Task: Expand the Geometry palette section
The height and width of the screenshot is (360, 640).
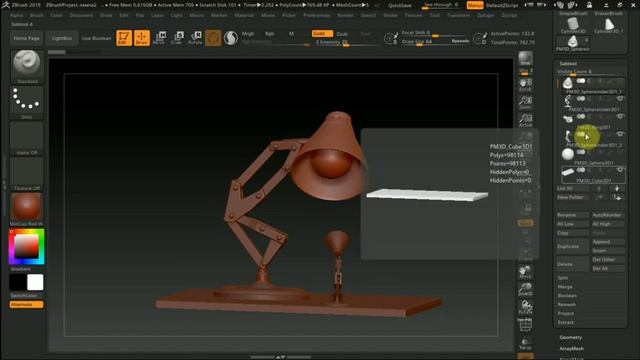Action: click(x=571, y=338)
